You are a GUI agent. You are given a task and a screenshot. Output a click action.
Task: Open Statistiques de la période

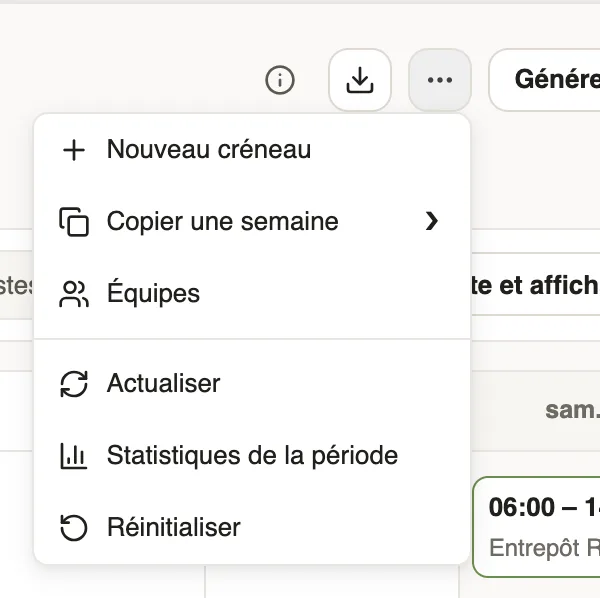[252, 455]
